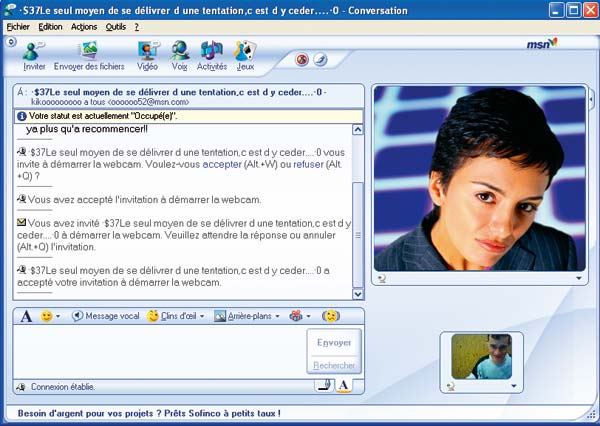Click the red block contact icon
Screen dimensions: 600x426
pyautogui.click(x=301, y=60)
